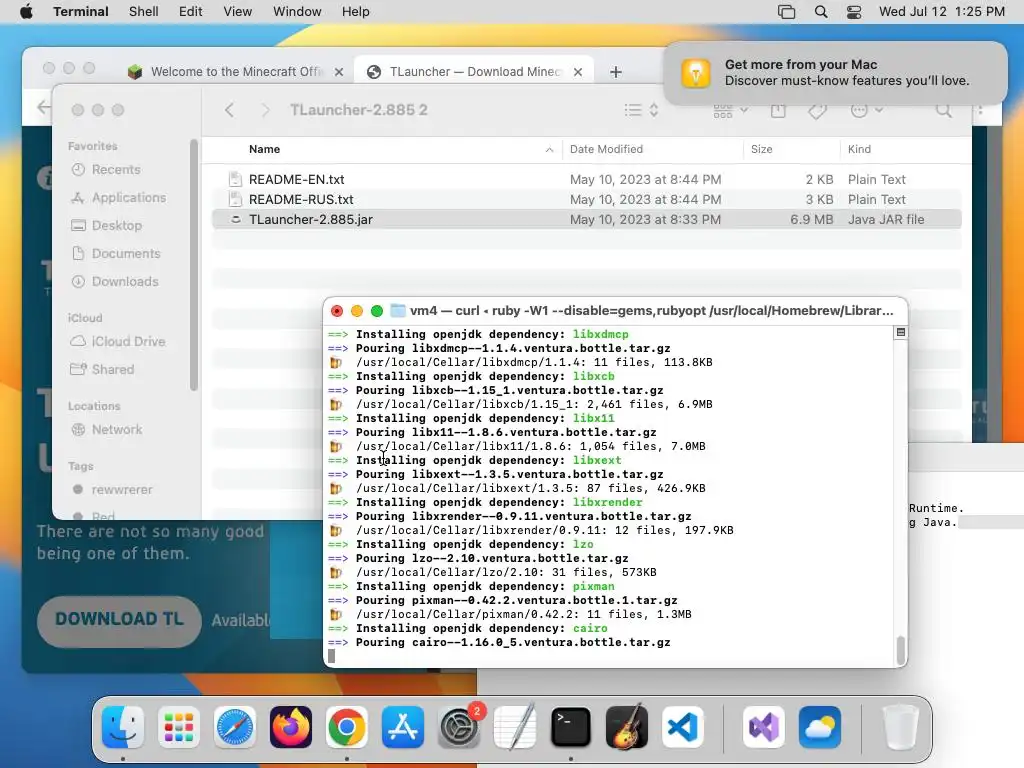Open the Finder group-by dropdown
The image size is (1024, 768).
pyautogui.click(x=730, y=110)
